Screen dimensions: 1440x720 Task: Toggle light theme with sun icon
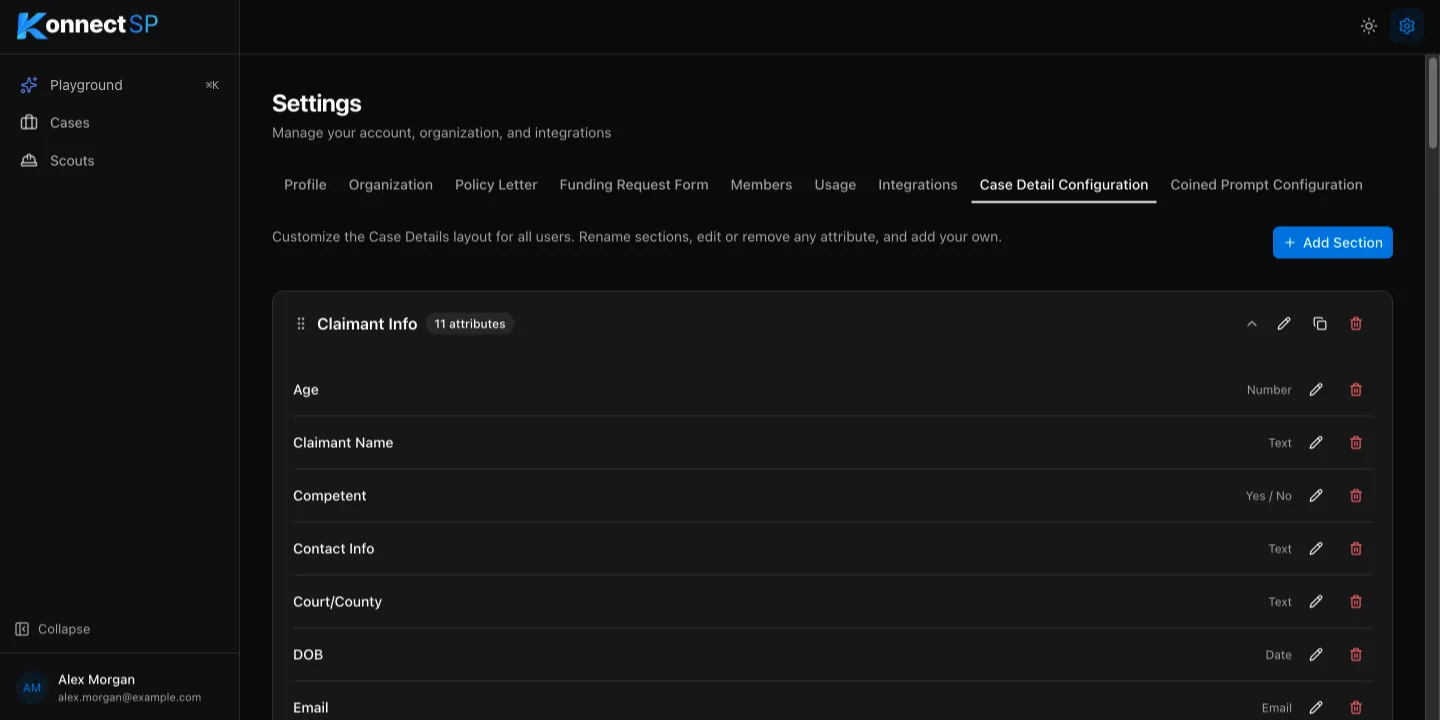(x=1369, y=26)
